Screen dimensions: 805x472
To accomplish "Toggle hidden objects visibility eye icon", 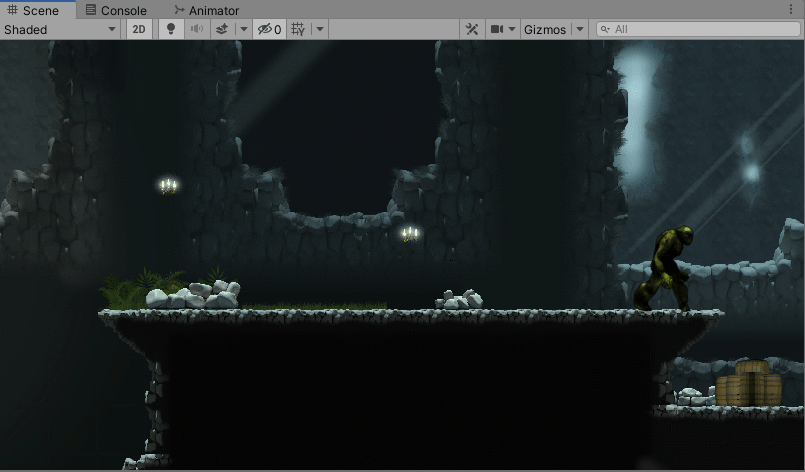I will tap(269, 29).
